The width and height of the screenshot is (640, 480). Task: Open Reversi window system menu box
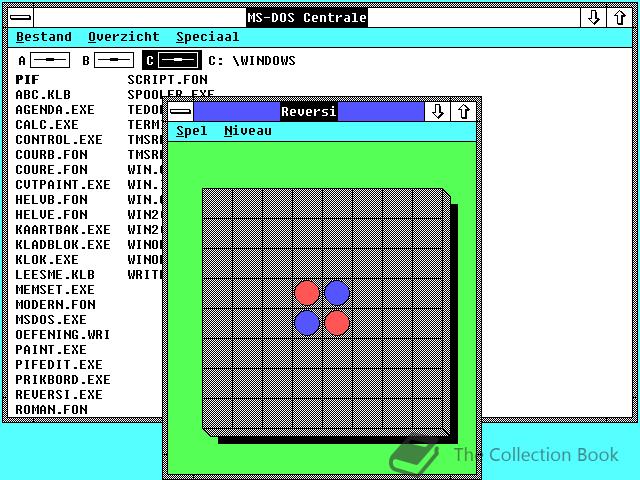click(x=181, y=111)
